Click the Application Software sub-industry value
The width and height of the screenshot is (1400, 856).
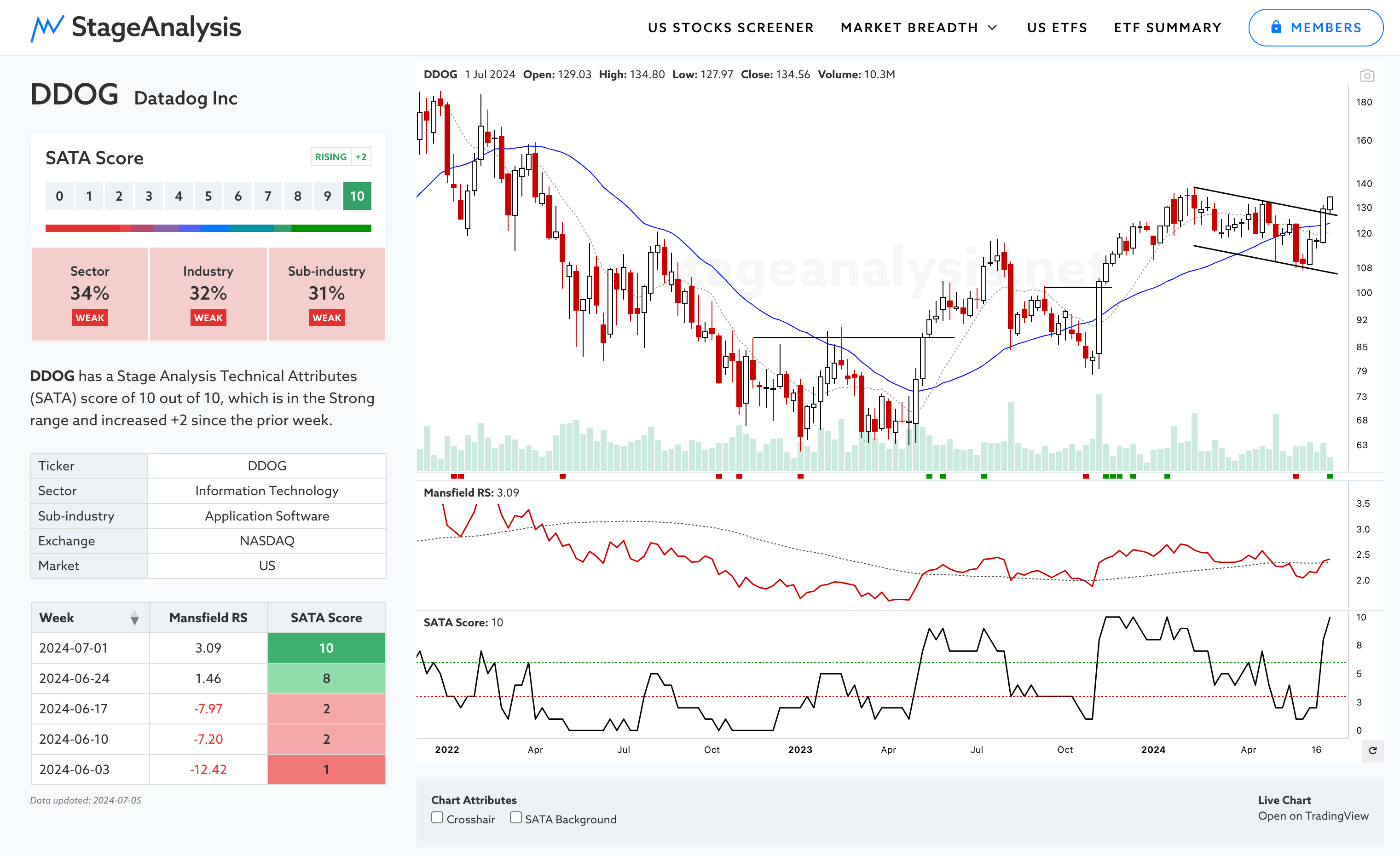[x=266, y=516]
